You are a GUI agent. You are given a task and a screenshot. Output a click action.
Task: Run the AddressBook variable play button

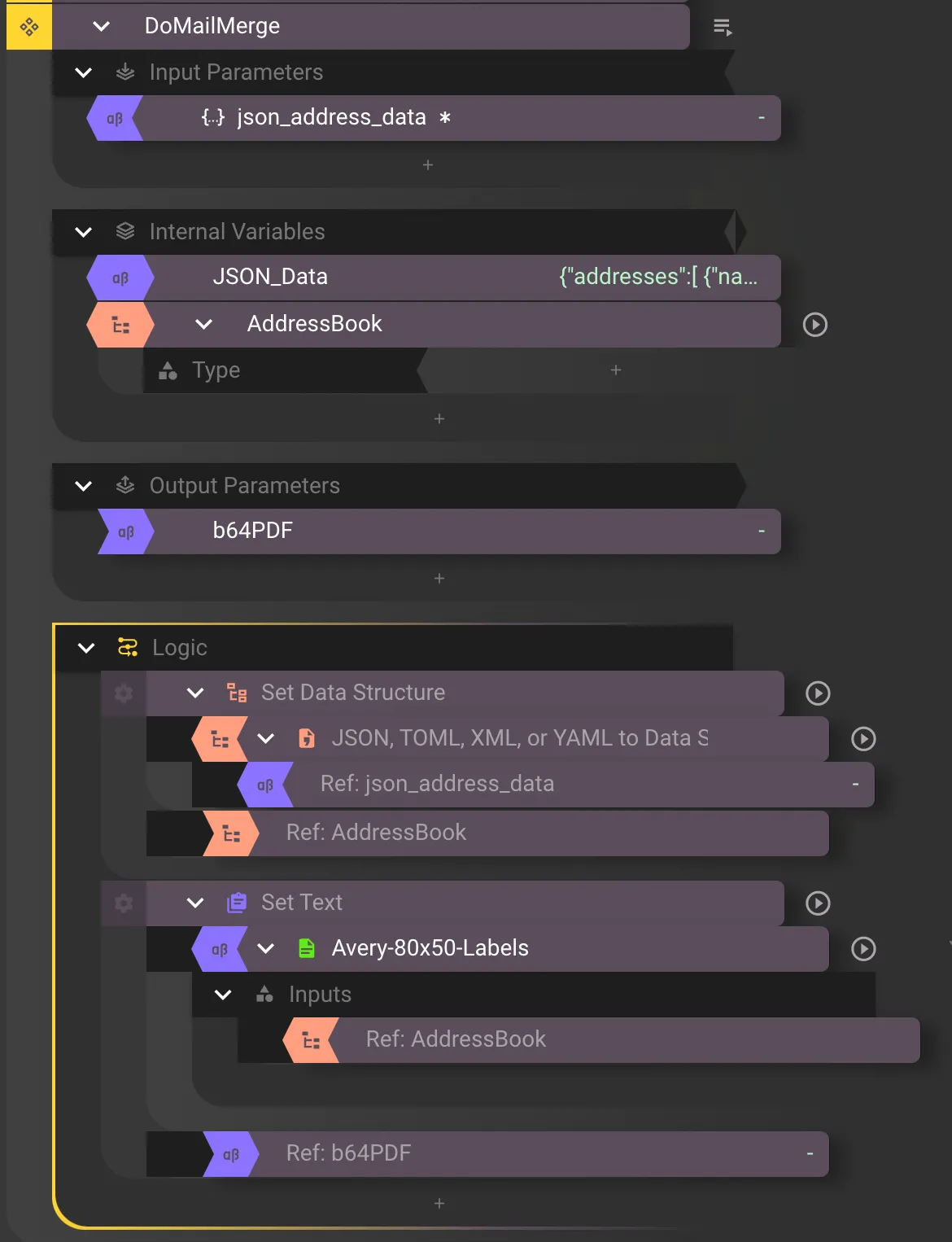pyautogui.click(x=814, y=325)
